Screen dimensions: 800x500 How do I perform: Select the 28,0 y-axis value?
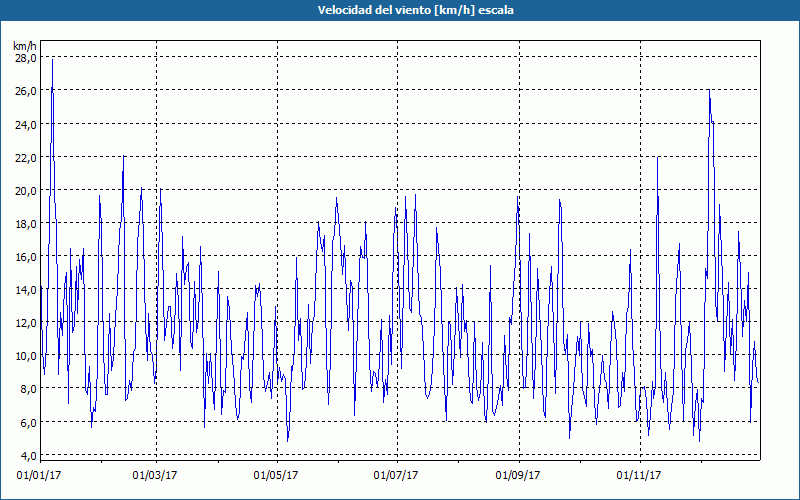pos(26,58)
